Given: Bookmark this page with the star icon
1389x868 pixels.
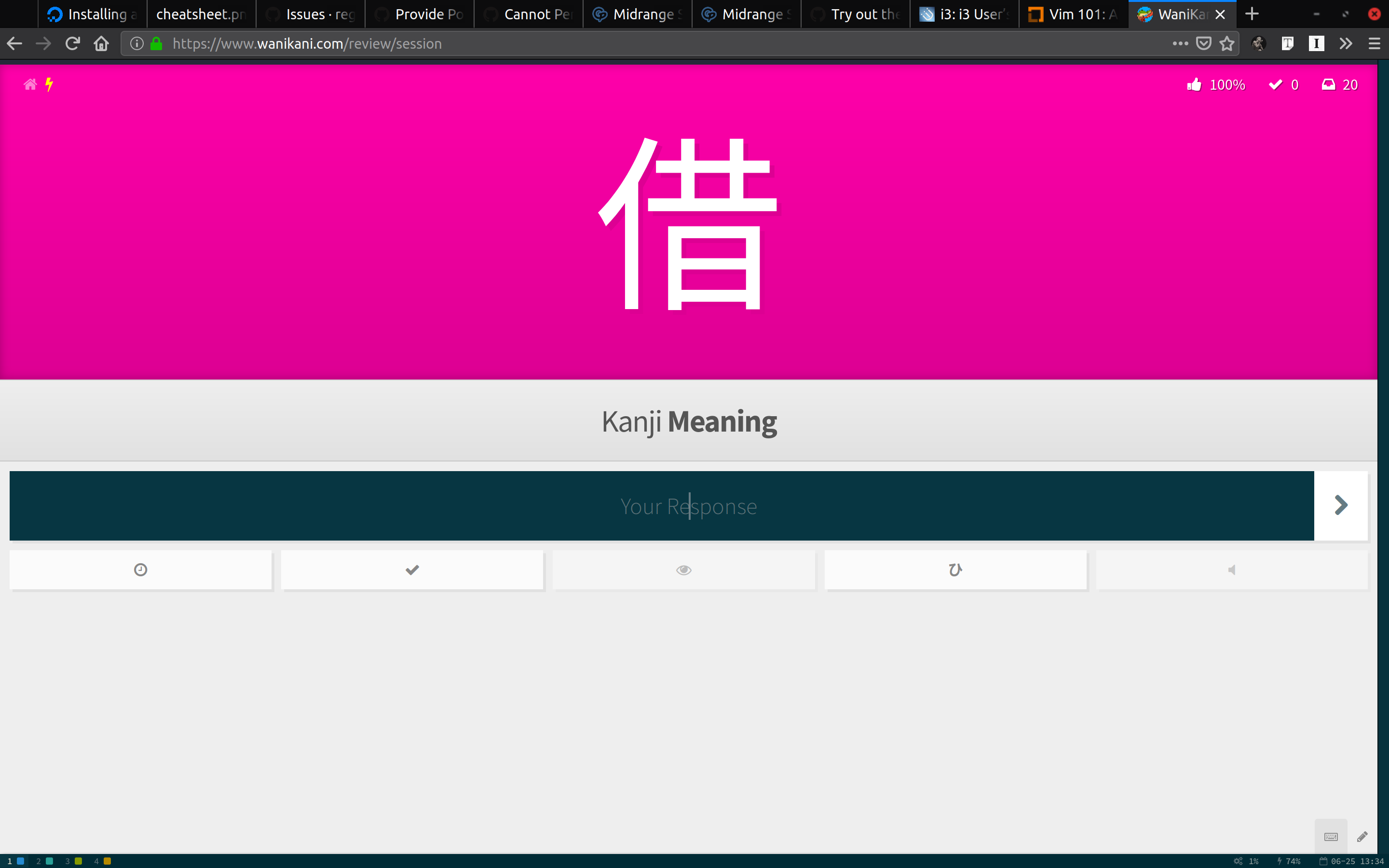Looking at the screenshot, I should click(1227, 43).
